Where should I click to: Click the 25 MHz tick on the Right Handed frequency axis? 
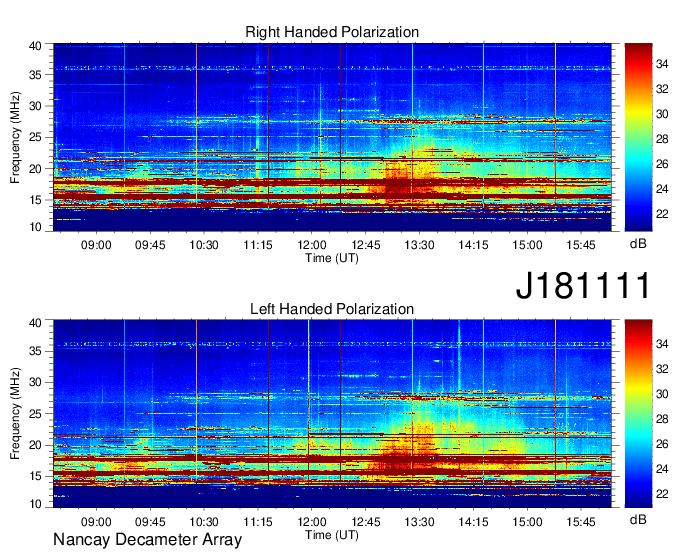[x=35, y=137]
